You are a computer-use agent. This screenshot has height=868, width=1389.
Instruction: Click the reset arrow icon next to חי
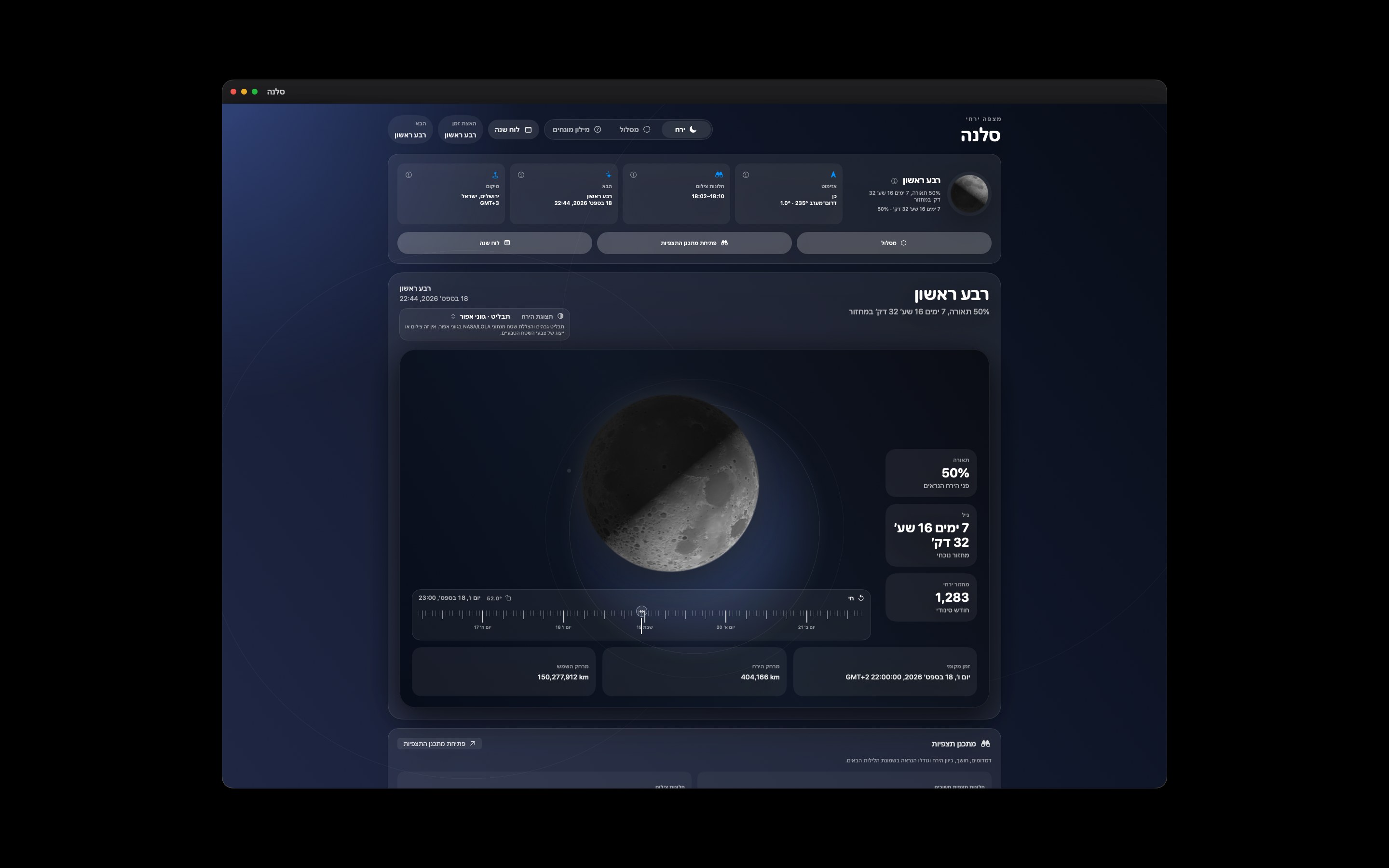pos(861,597)
